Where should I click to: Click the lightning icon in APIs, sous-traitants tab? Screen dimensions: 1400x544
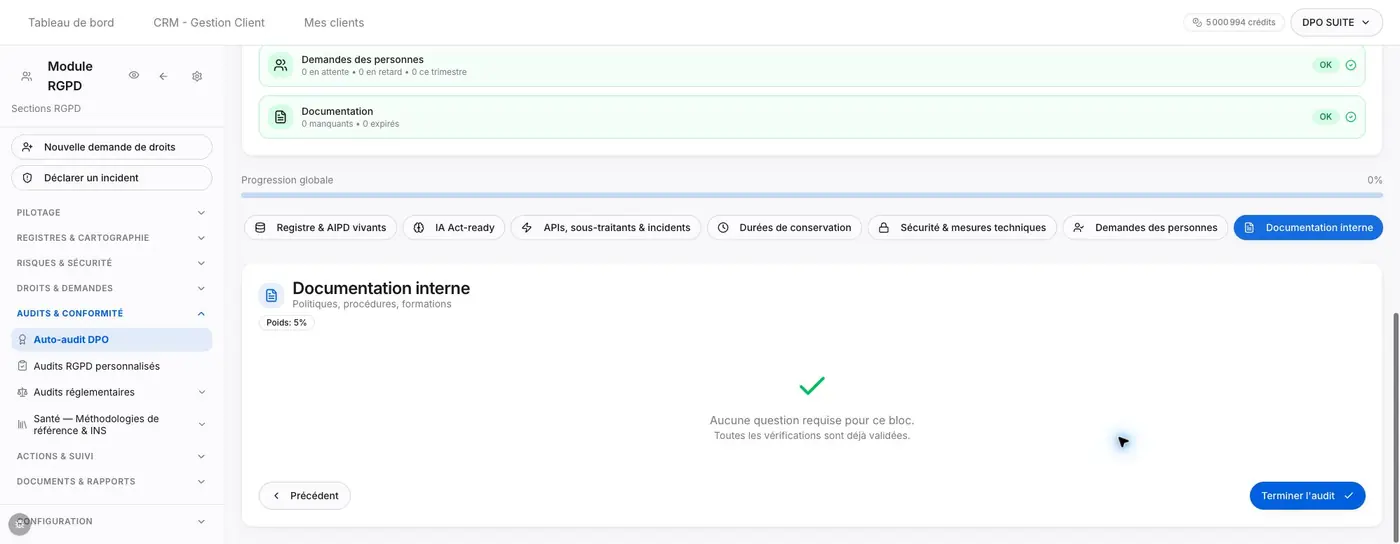(527, 228)
